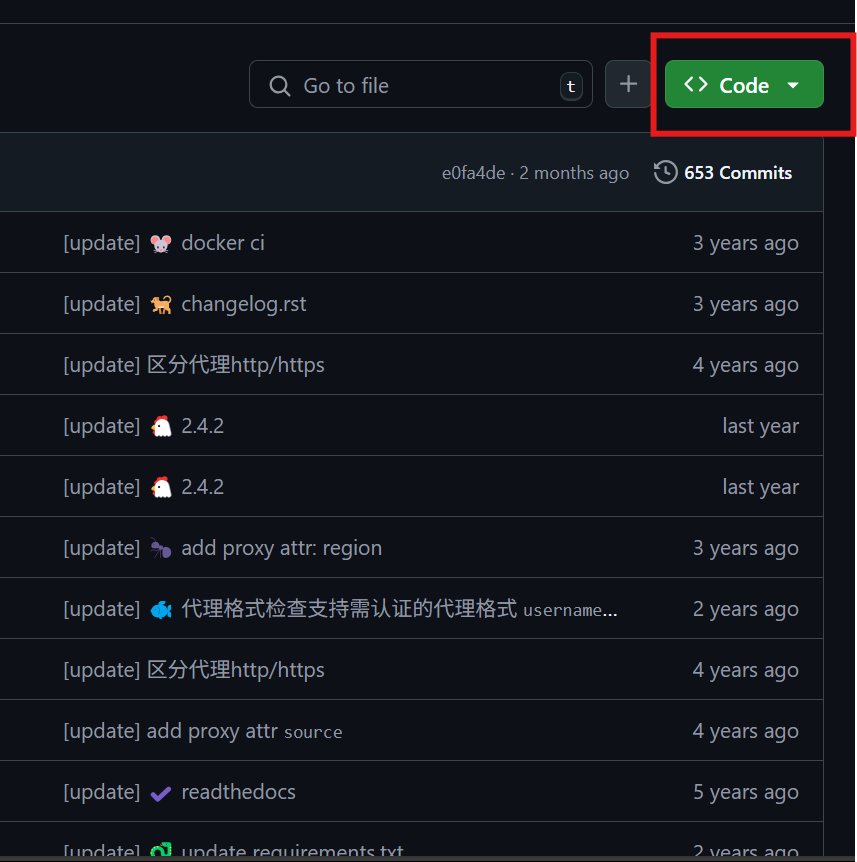Open the Code dropdown arrow
This screenshot has width=857, height=862.
tap(793, 84)
